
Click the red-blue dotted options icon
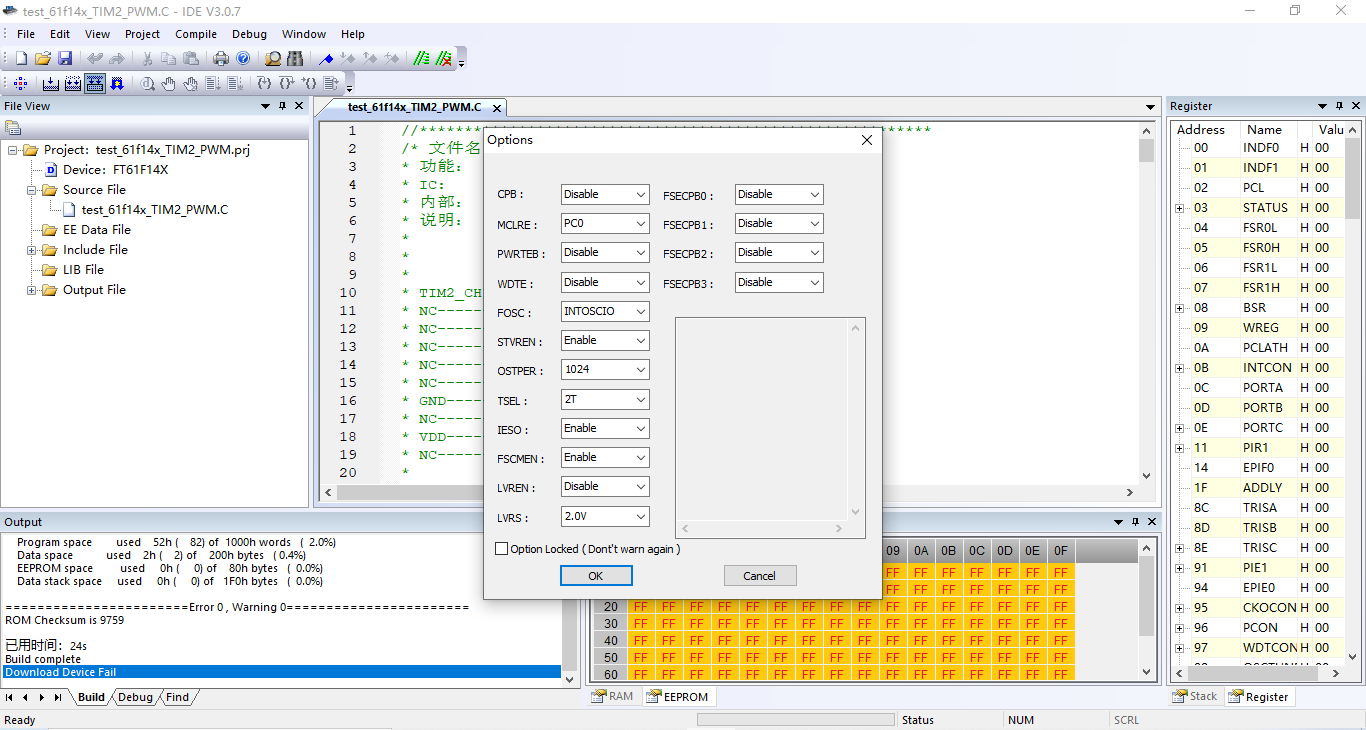click(x=21, y=83)
